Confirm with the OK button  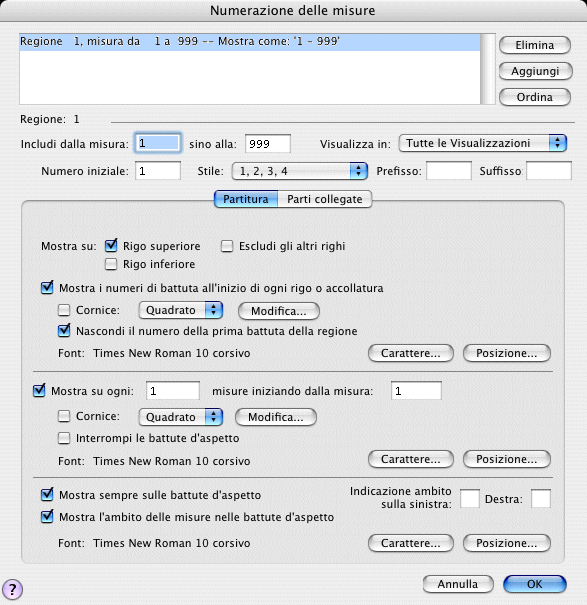(535, 584)
